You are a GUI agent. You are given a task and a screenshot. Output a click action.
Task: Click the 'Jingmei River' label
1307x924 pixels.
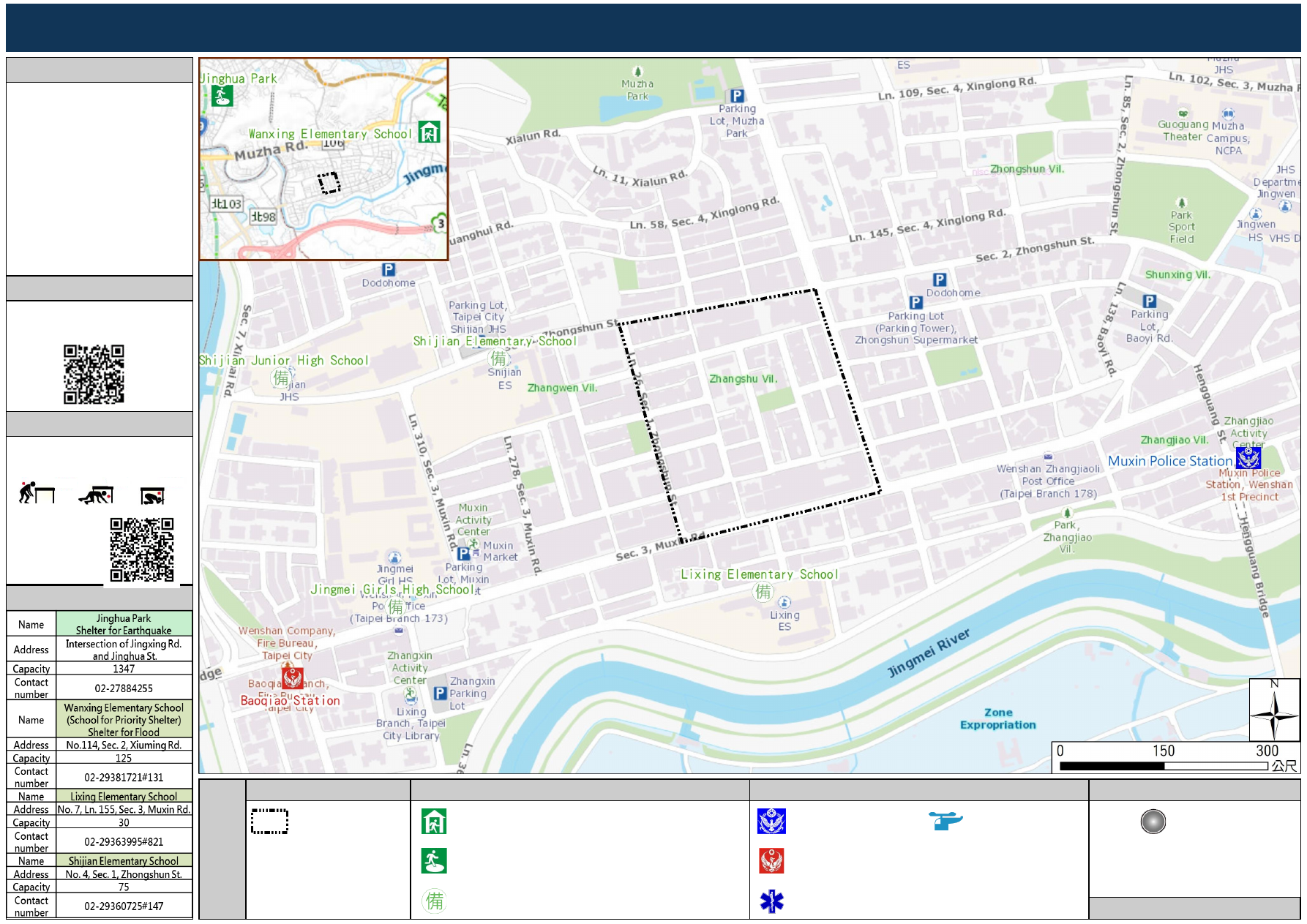[x=929, y=653]
